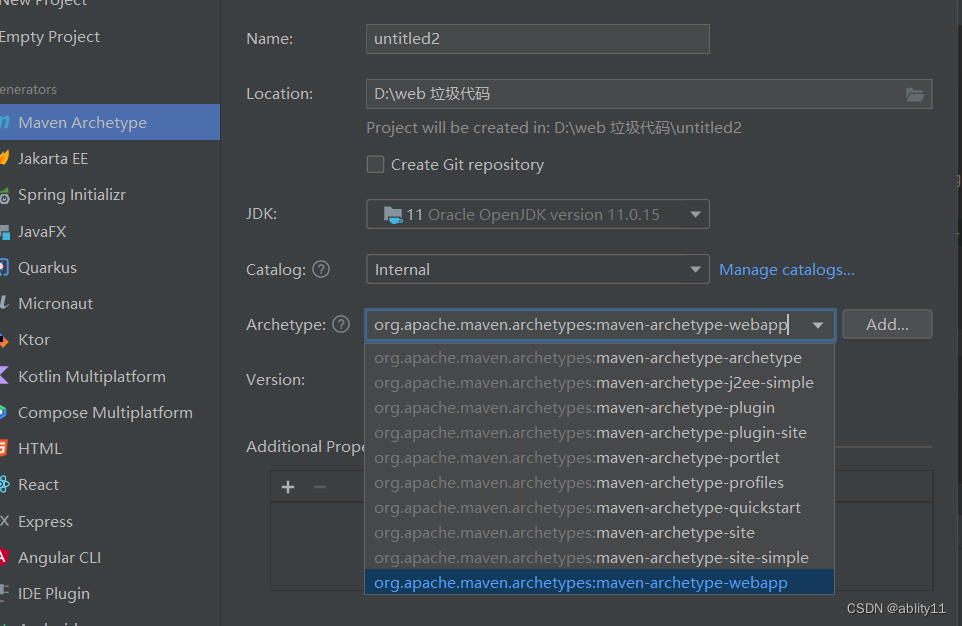Viewport: 962px width, 626px height.
Task: Select Quarkus generator
Action: (x=110, y=268)
